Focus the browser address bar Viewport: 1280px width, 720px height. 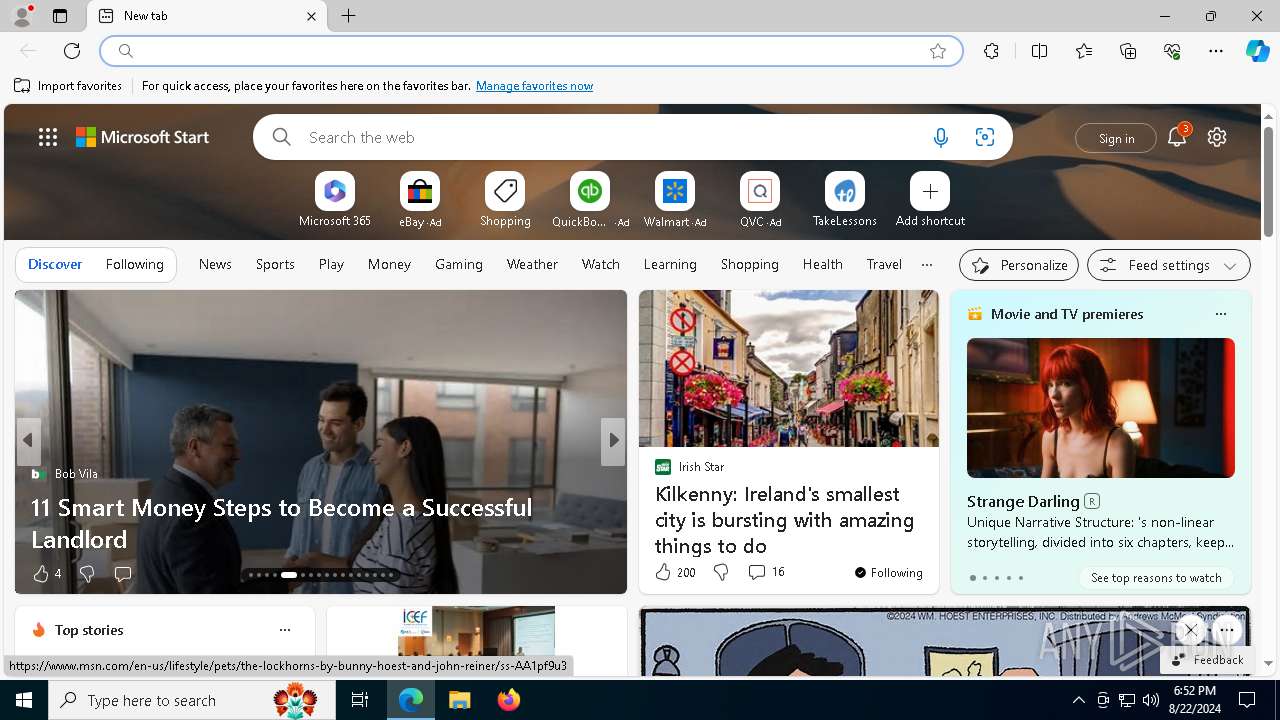530,51
